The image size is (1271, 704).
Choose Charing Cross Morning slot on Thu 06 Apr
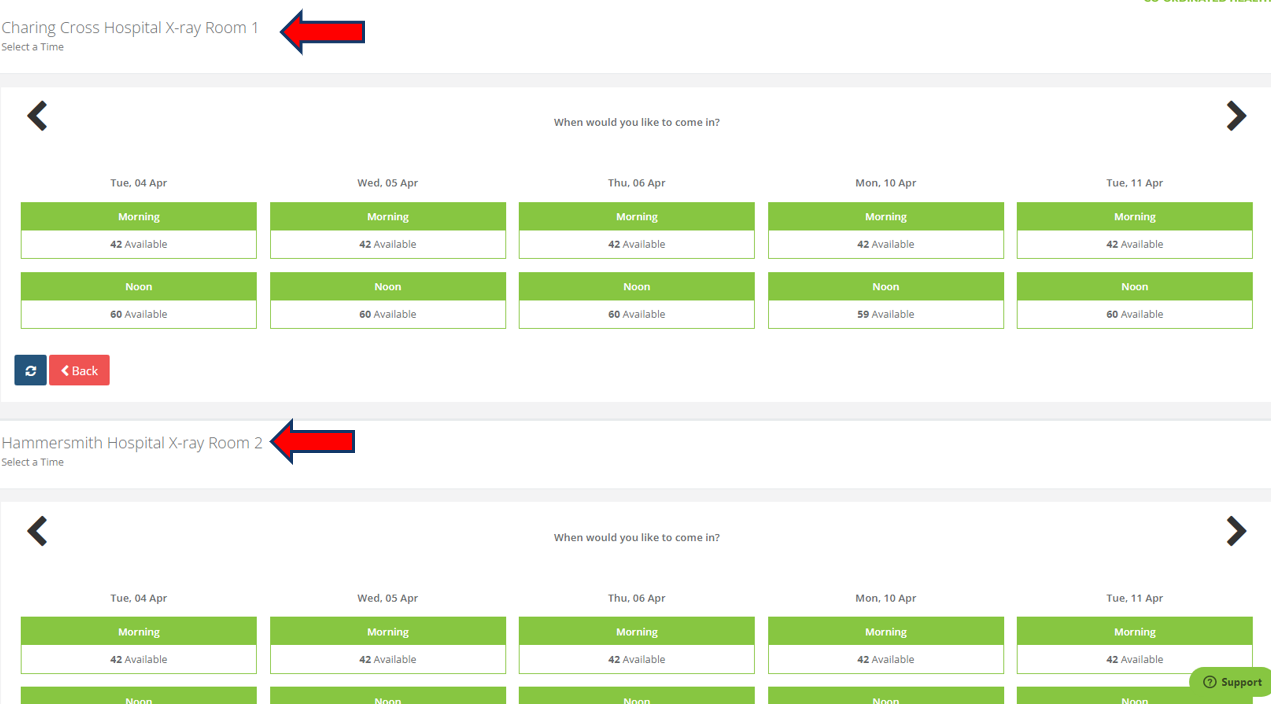637,230
